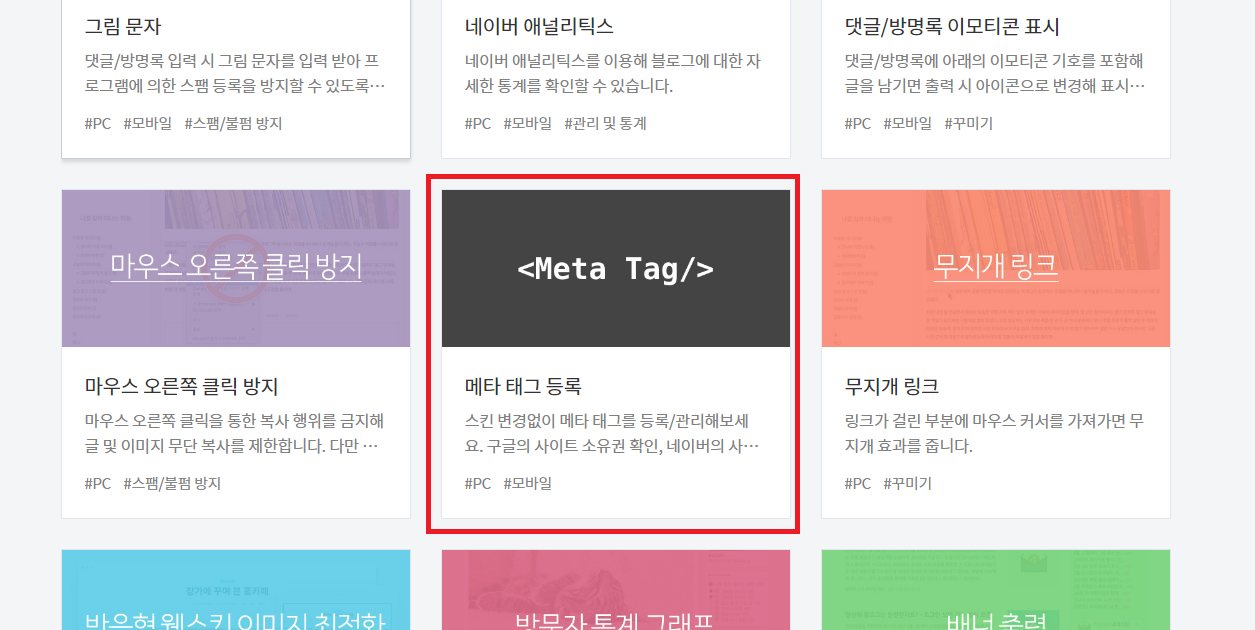Open the 댓글/방명록 이모티콘 표시 plugin title
The height and width of the screenshot is (630, 1255).
coord(952,27)
